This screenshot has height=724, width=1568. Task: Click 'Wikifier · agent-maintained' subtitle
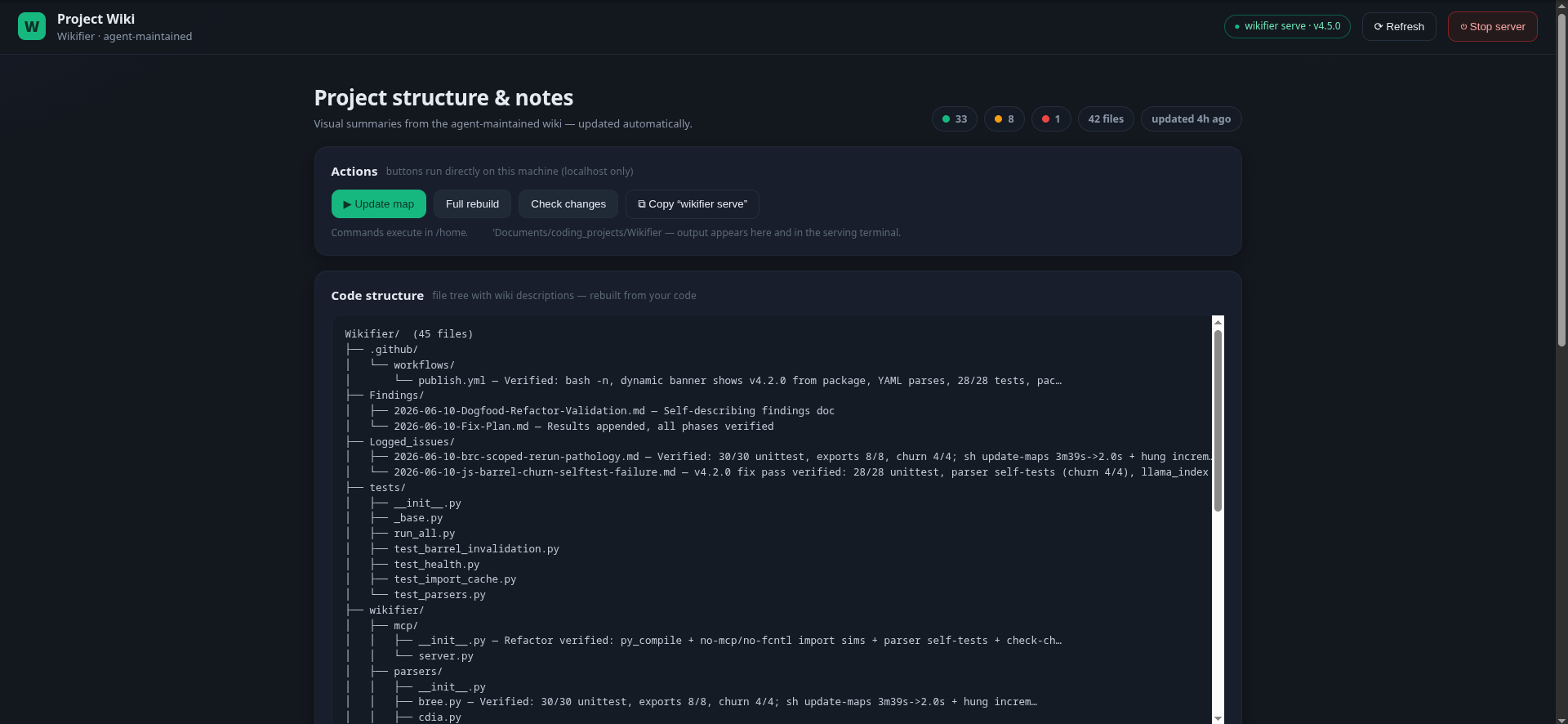(125, 37)
